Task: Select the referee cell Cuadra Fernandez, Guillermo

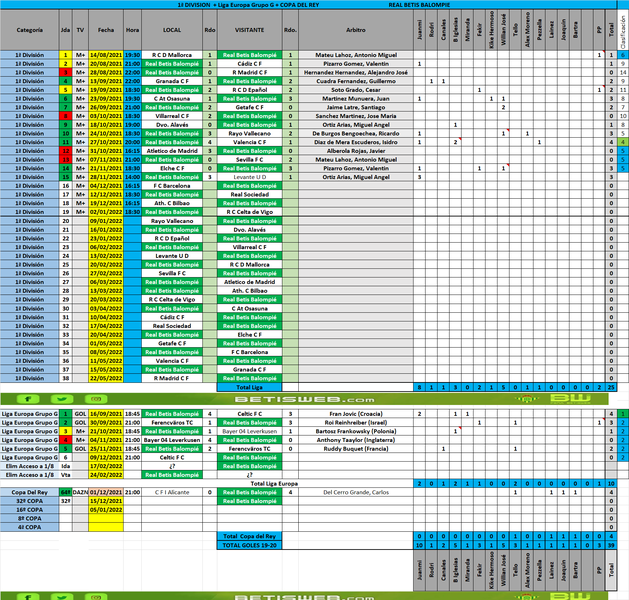Action: pyautogui.click(x=356, y=81)
